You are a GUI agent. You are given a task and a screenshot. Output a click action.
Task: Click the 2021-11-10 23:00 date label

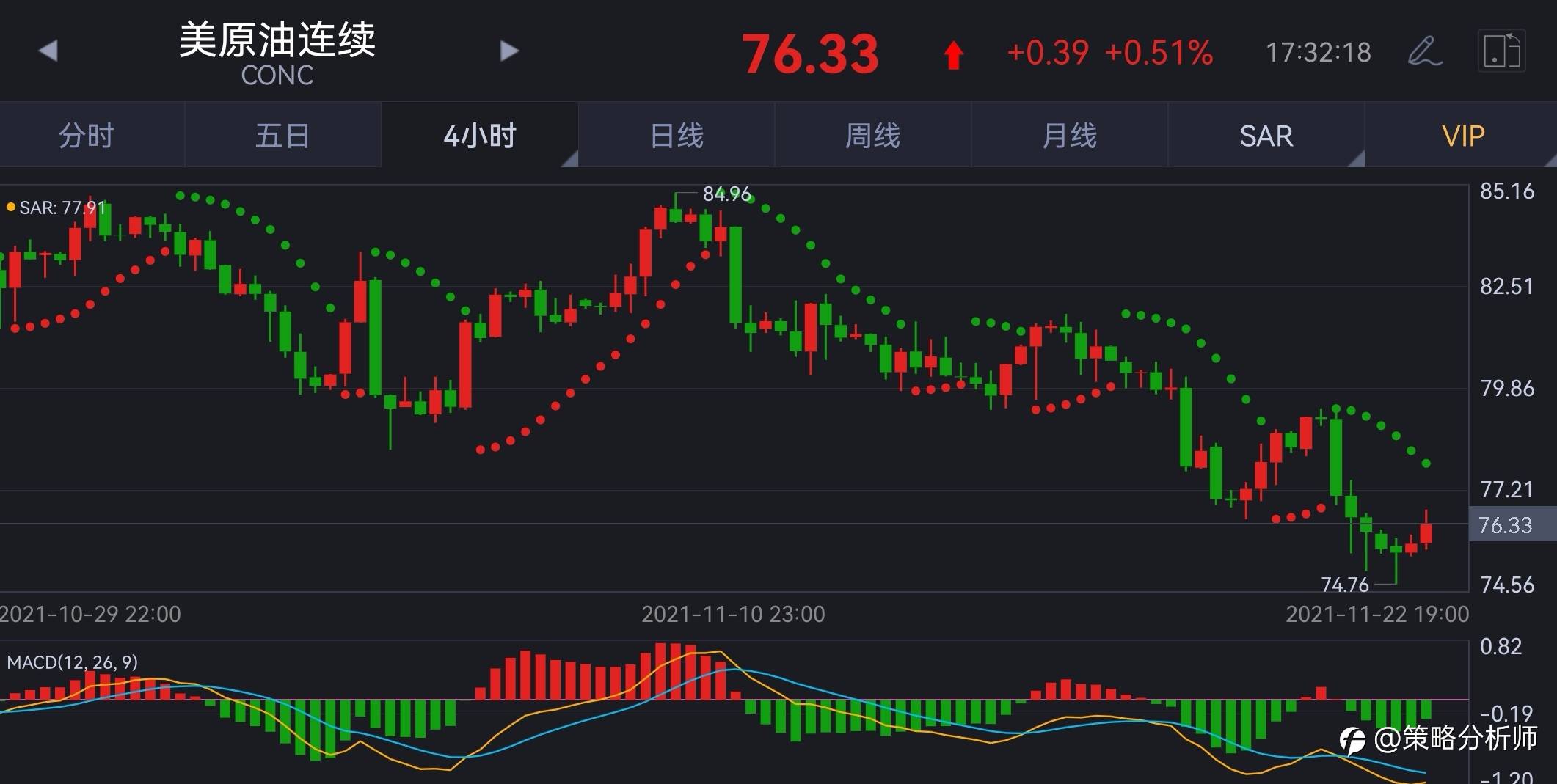pos(733,614)
